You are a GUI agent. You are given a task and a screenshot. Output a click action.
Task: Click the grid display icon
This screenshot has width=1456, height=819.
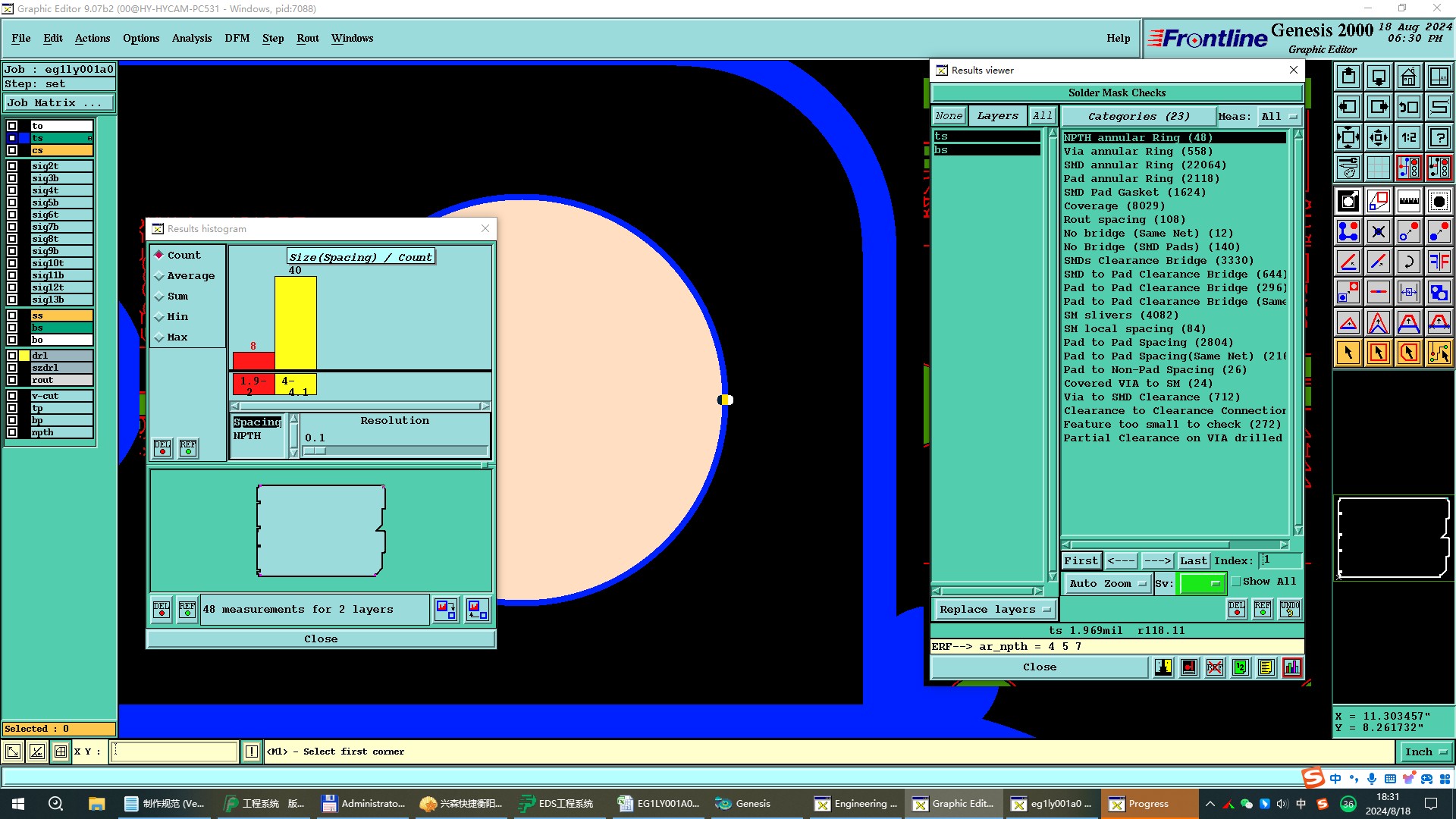[1378, 168]
